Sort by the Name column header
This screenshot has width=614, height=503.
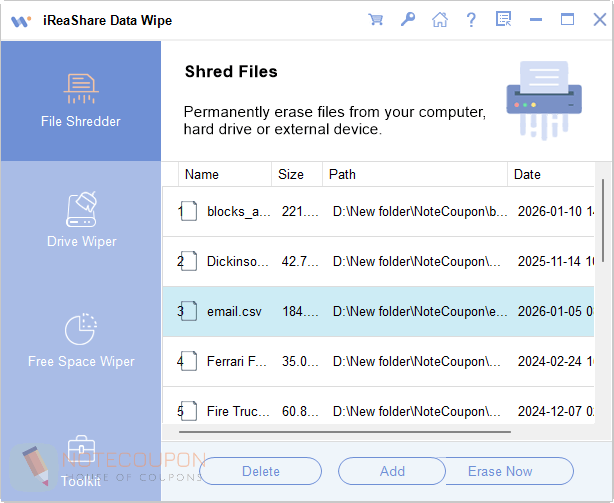(225, 174)
